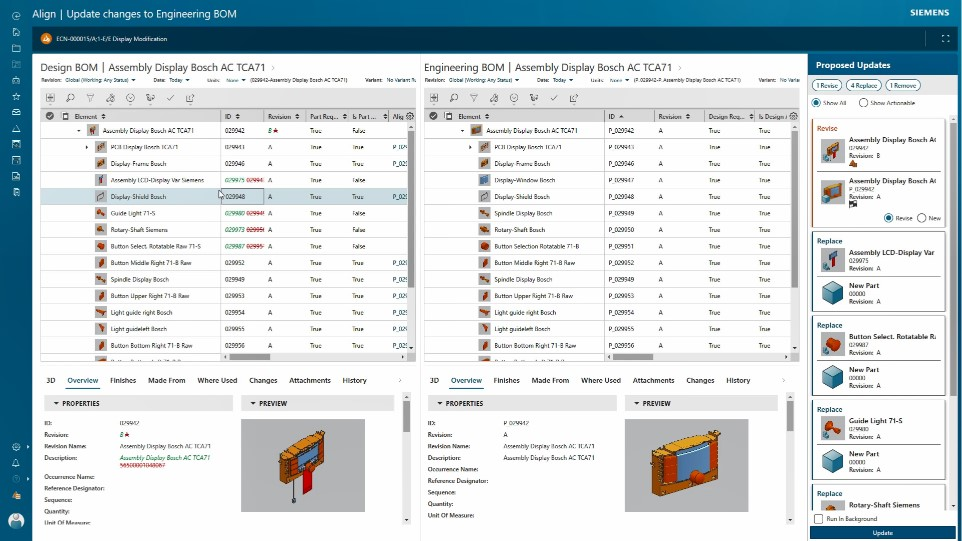962x541 pixels.
Task: Click the checkmark icon in Engineering BOM toolbar
Action: tap(554, 98)
